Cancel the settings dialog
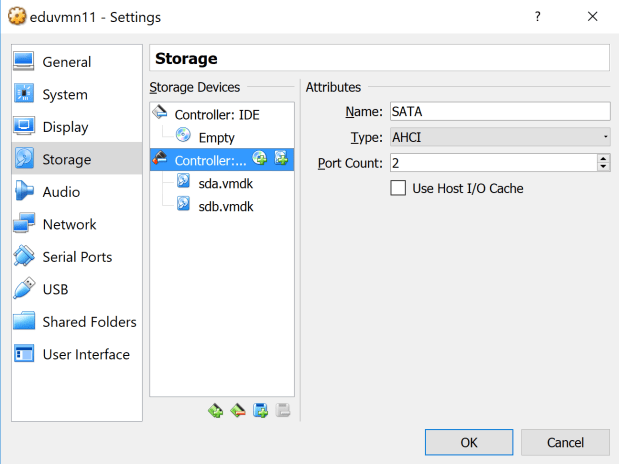The image size is (619, 464). pyautogui.click(x=565, y=441)
